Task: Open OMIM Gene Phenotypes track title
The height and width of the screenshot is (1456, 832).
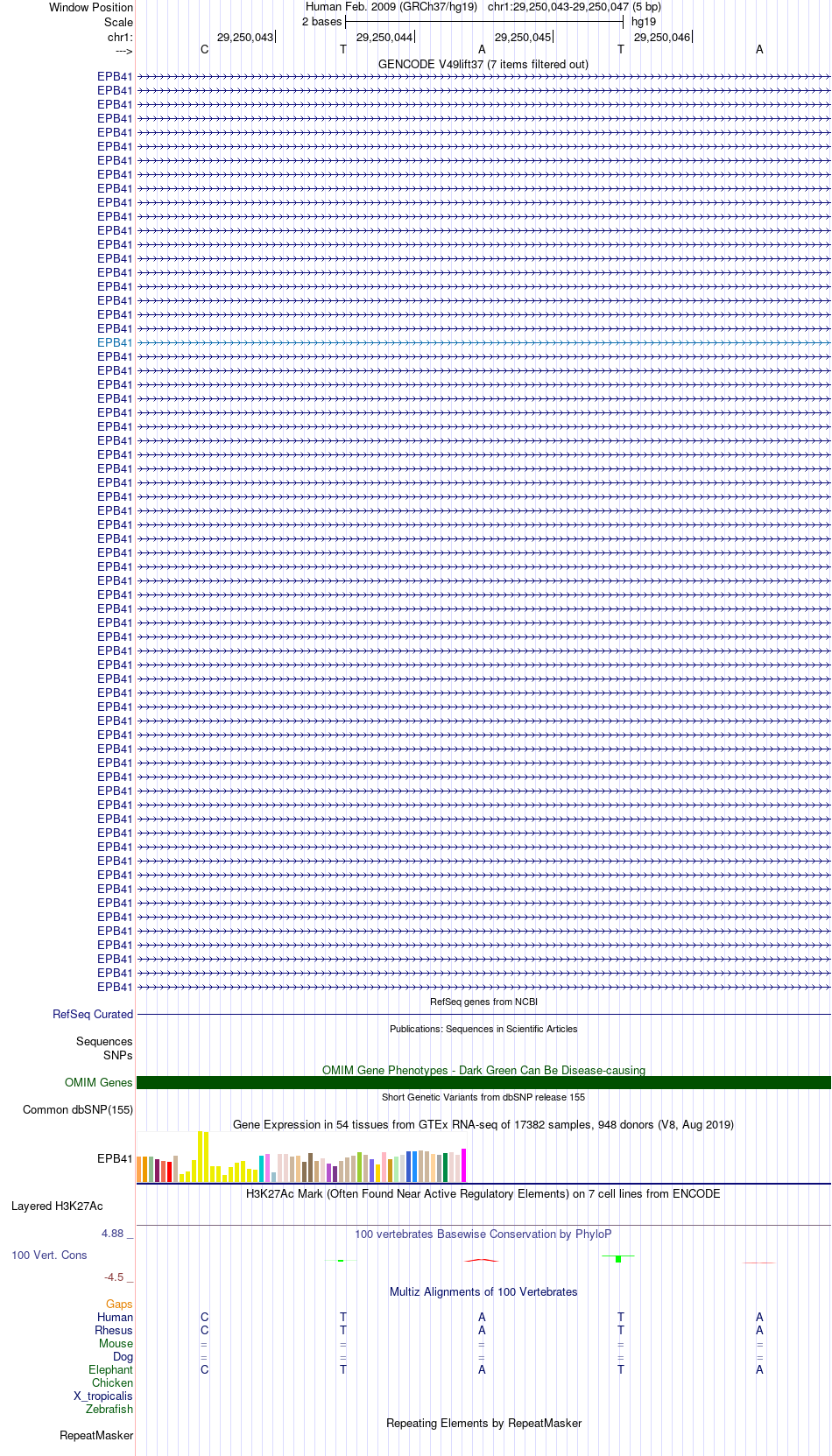Action: tap(483, 1070)
